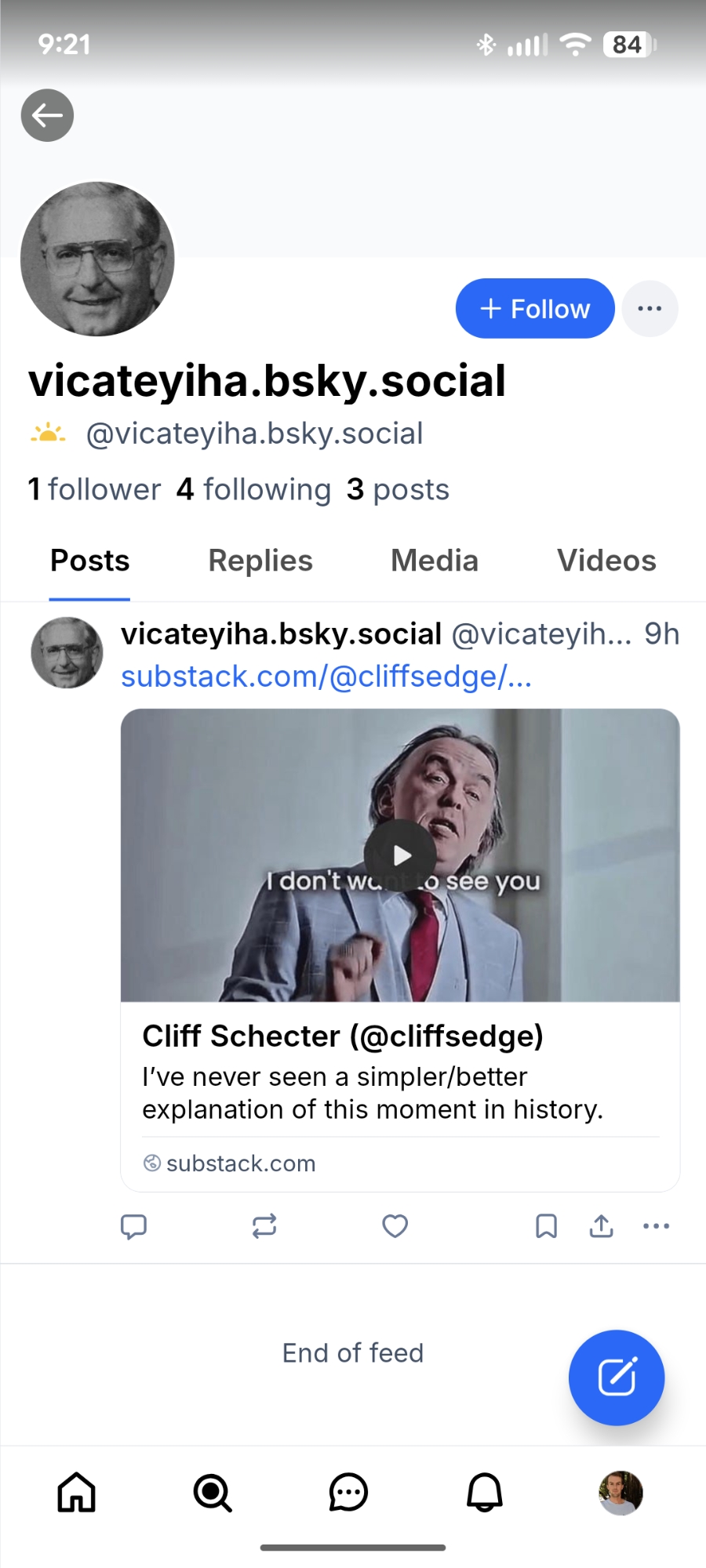Open the profile more options menu
The height and width of the screenshot is (1568, 706).
click(650, 308)
